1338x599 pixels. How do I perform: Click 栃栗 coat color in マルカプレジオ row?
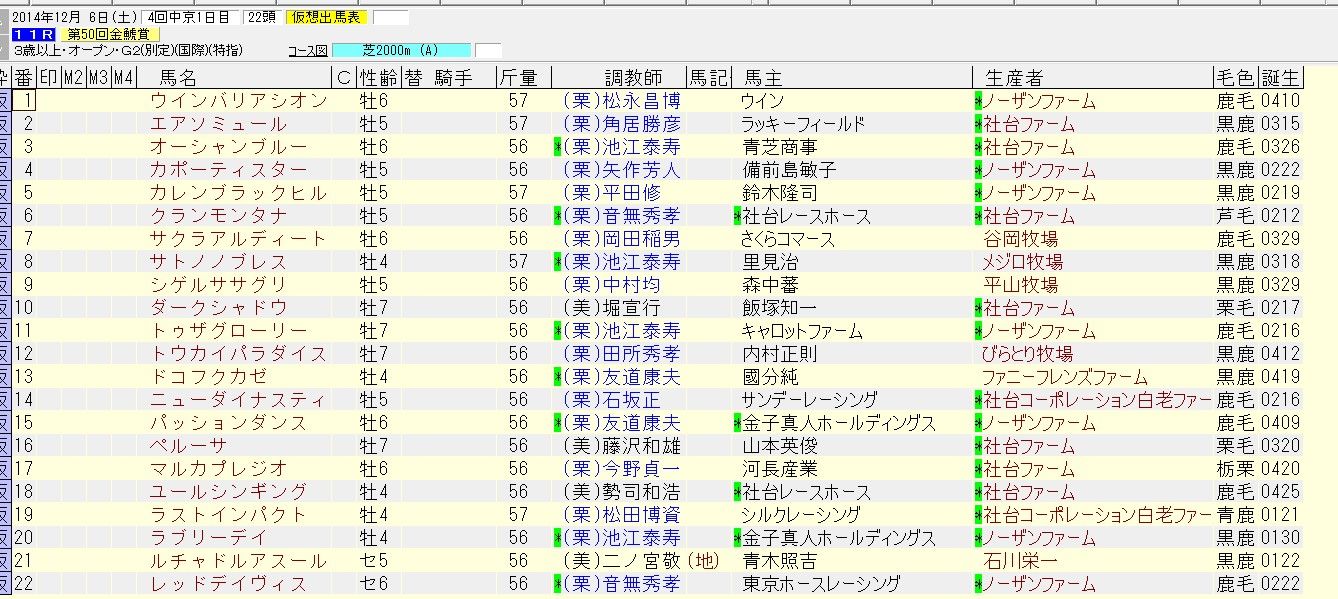pos(1235,469)
